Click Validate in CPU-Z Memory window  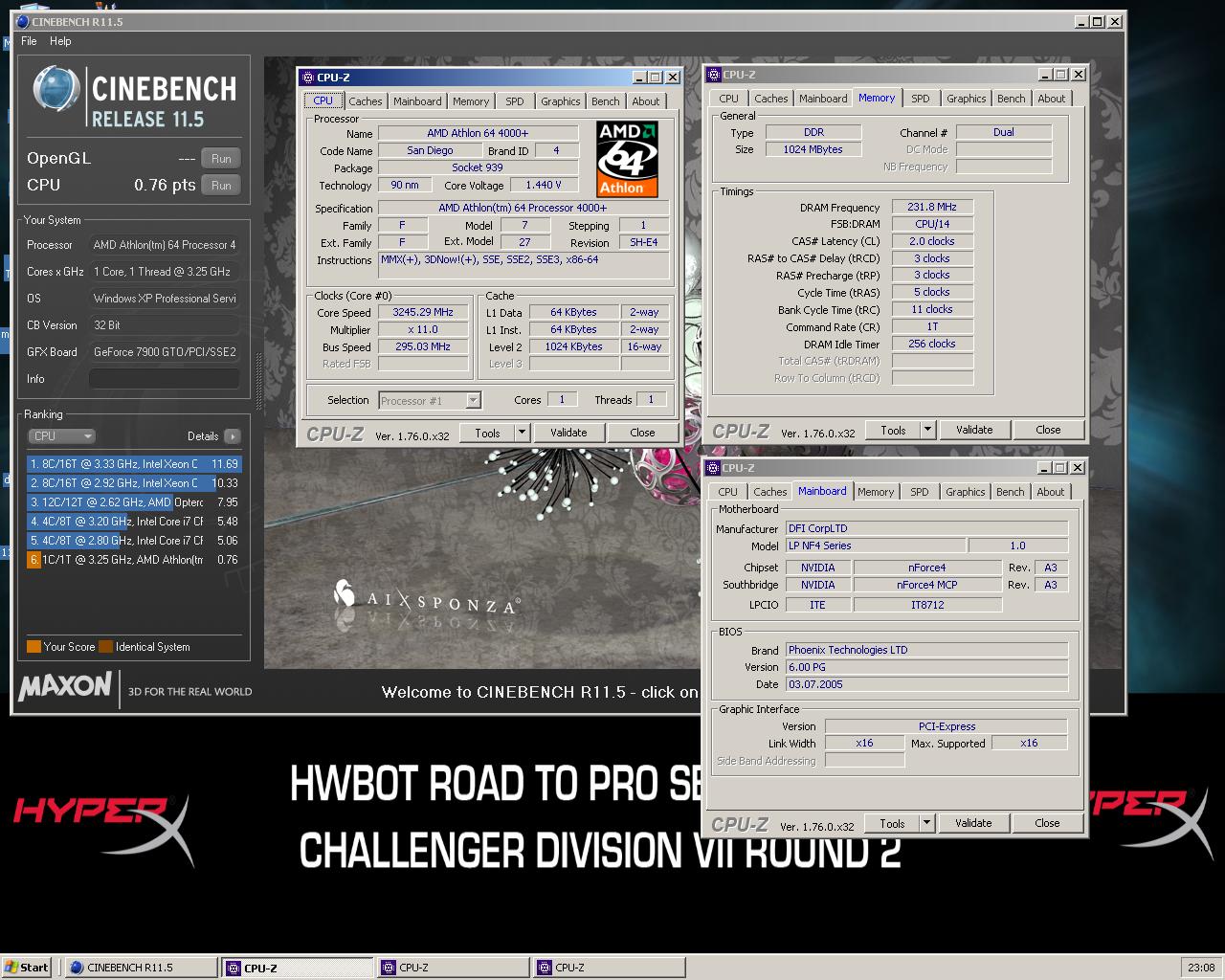click(974, 430)
